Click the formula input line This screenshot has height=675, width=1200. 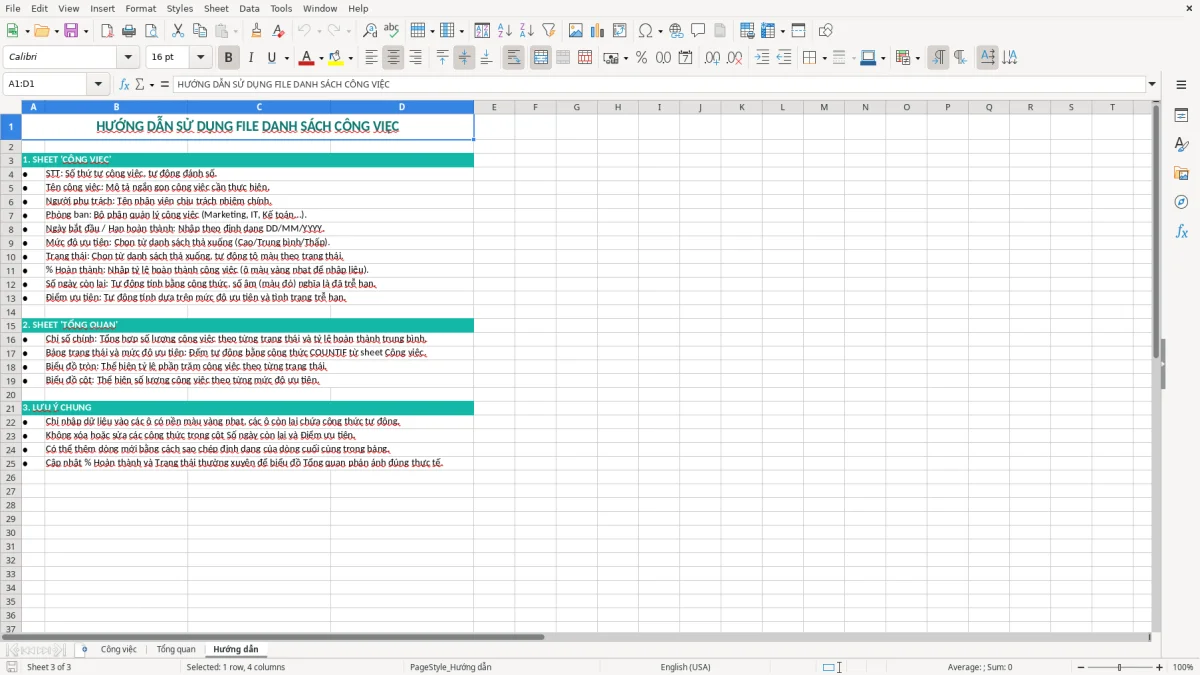click(658, 84)
